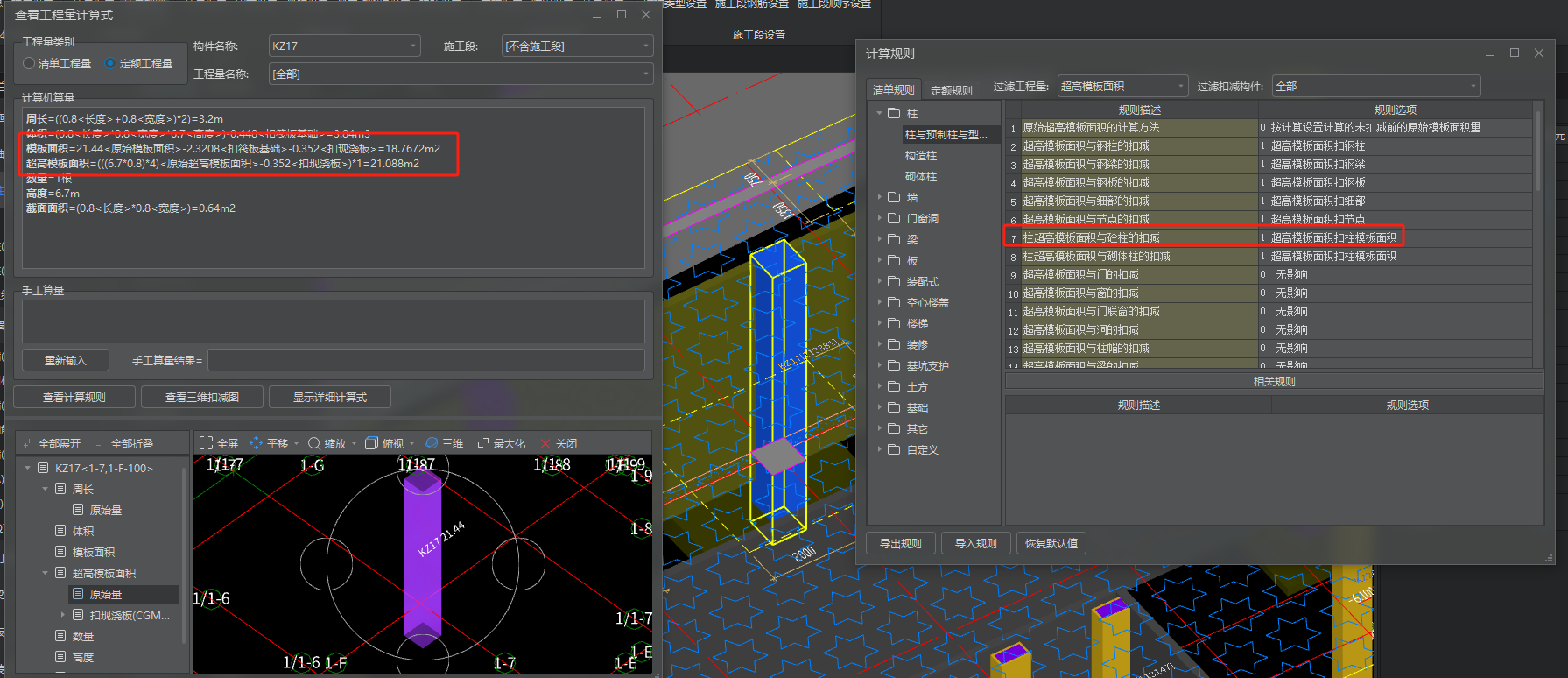Click the 全部折叠 collapse-all icon

(100, 443)
